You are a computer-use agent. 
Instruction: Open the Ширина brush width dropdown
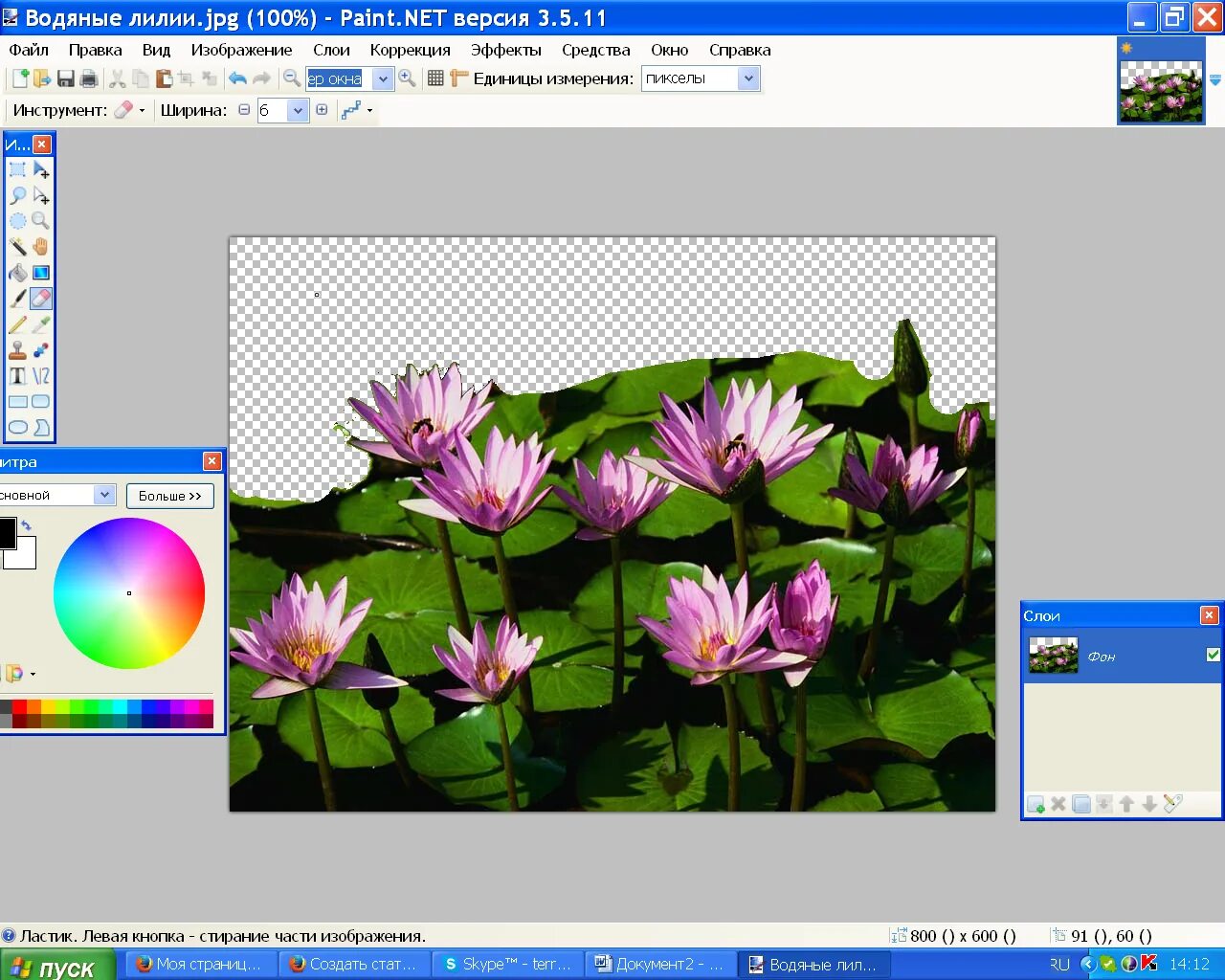298,110
